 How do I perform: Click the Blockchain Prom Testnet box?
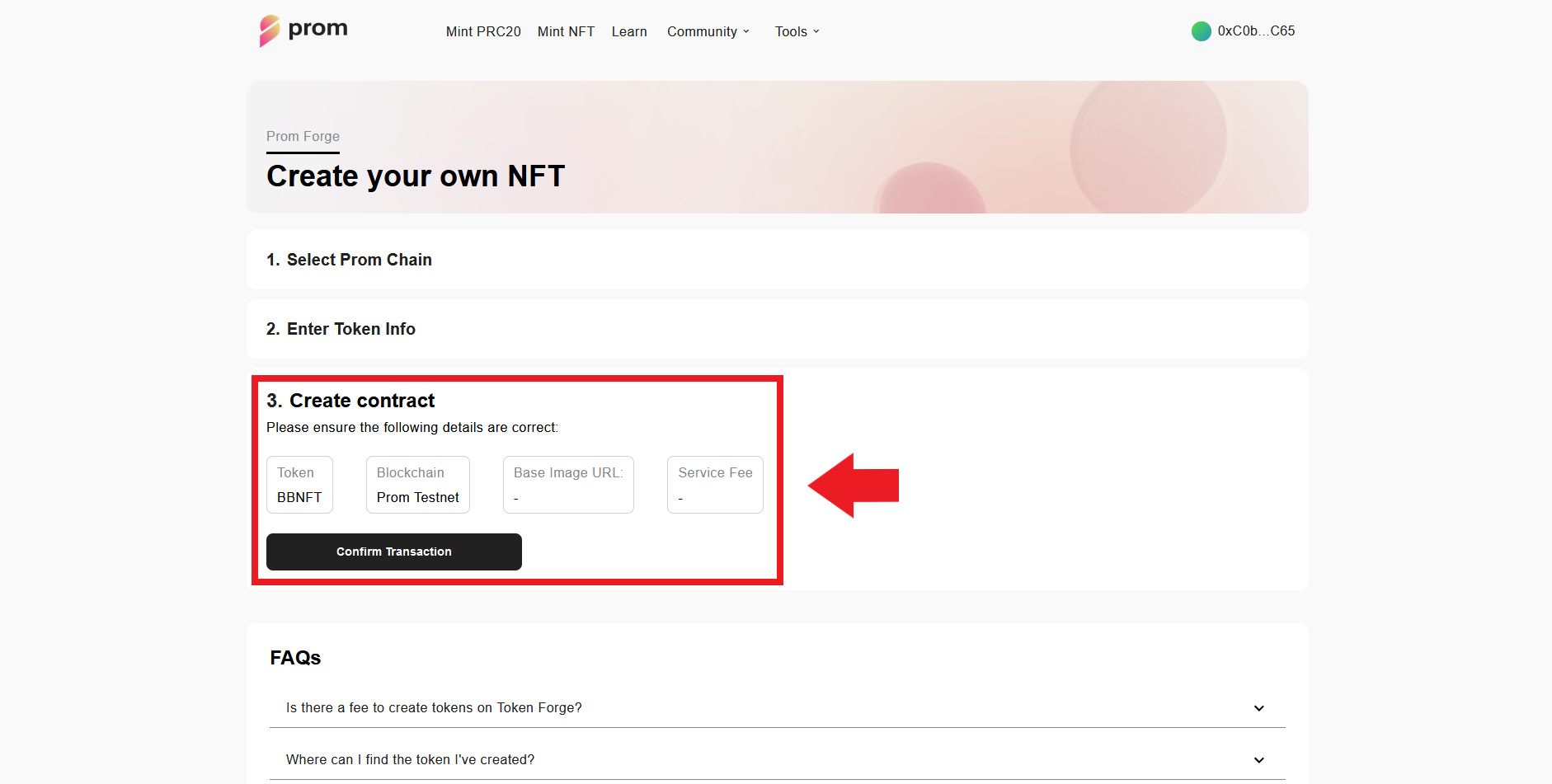pos(417,485)
